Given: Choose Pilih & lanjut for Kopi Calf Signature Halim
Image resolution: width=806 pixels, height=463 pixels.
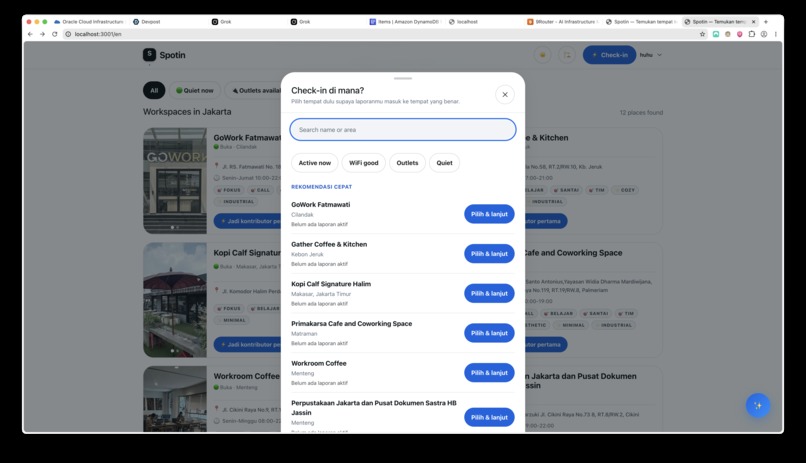Looking at the screenshot, I should [x=489, y=293].
